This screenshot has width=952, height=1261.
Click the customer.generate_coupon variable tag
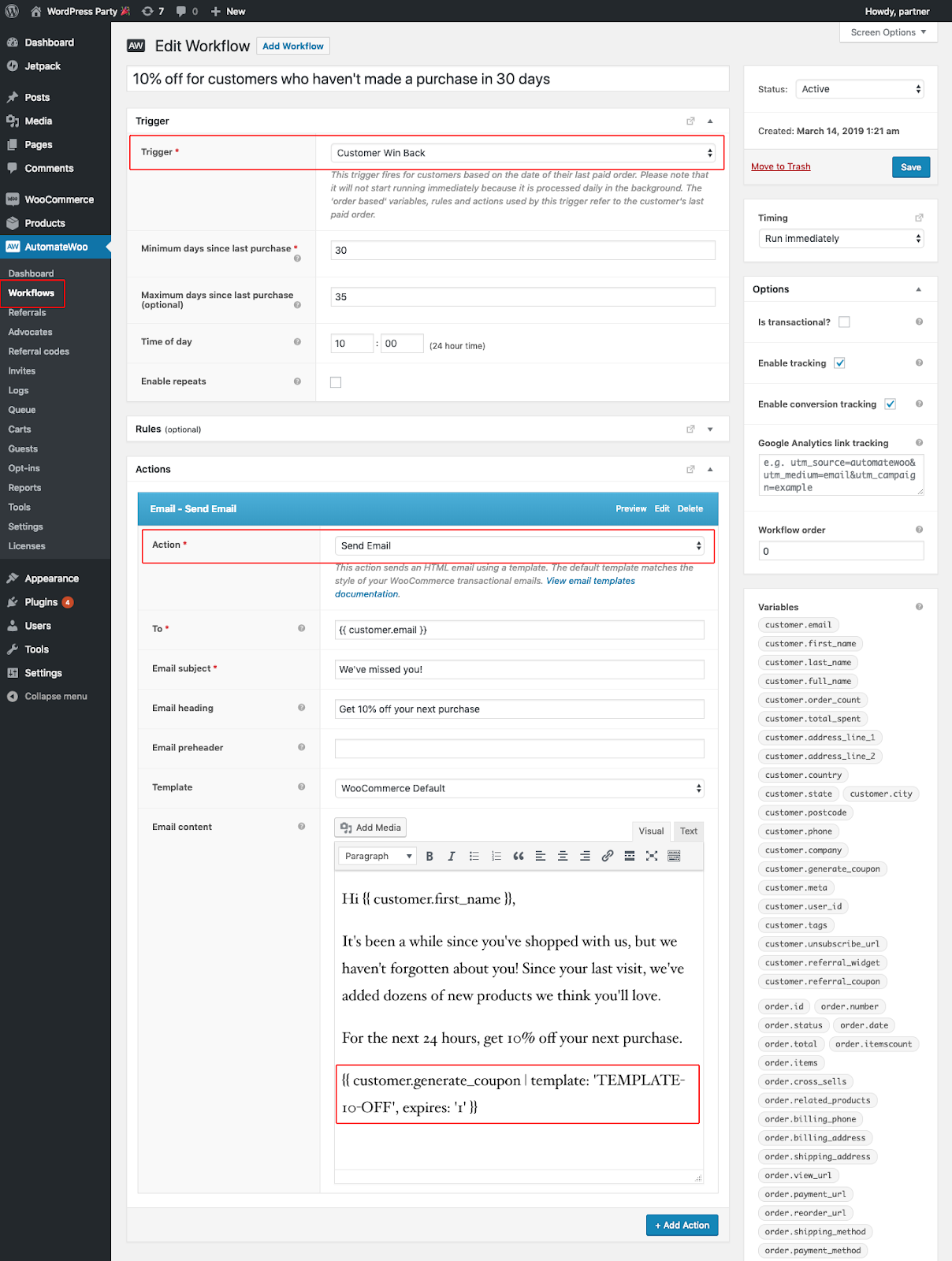(x=823, y=869)
